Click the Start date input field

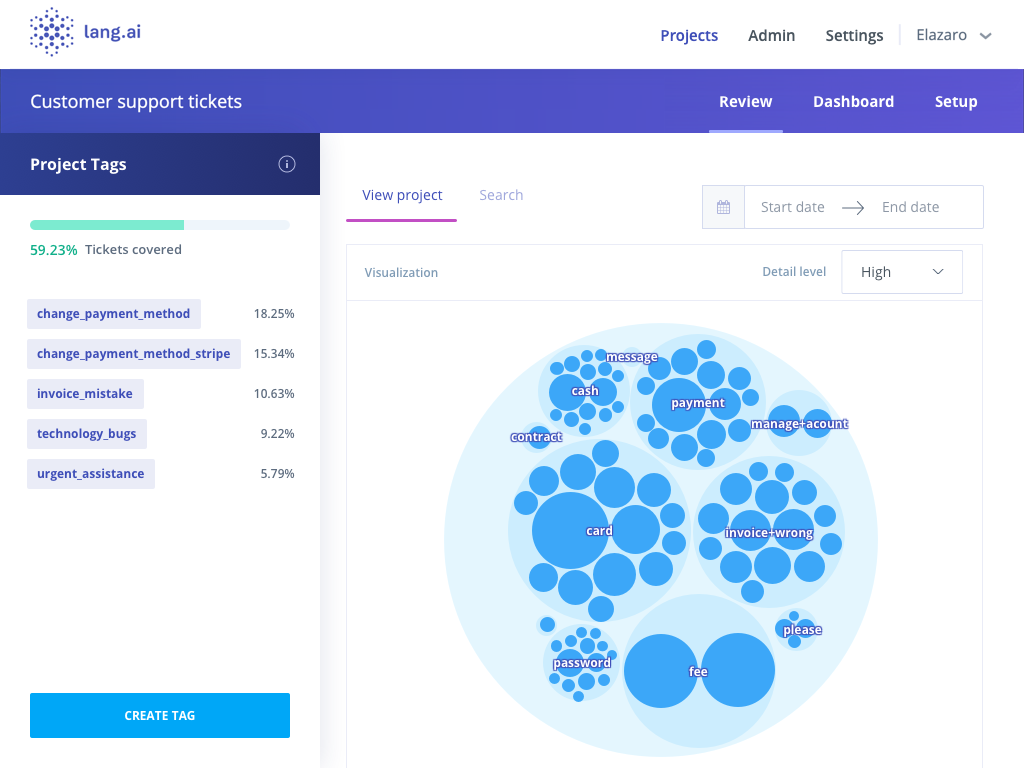pos(792,207)
